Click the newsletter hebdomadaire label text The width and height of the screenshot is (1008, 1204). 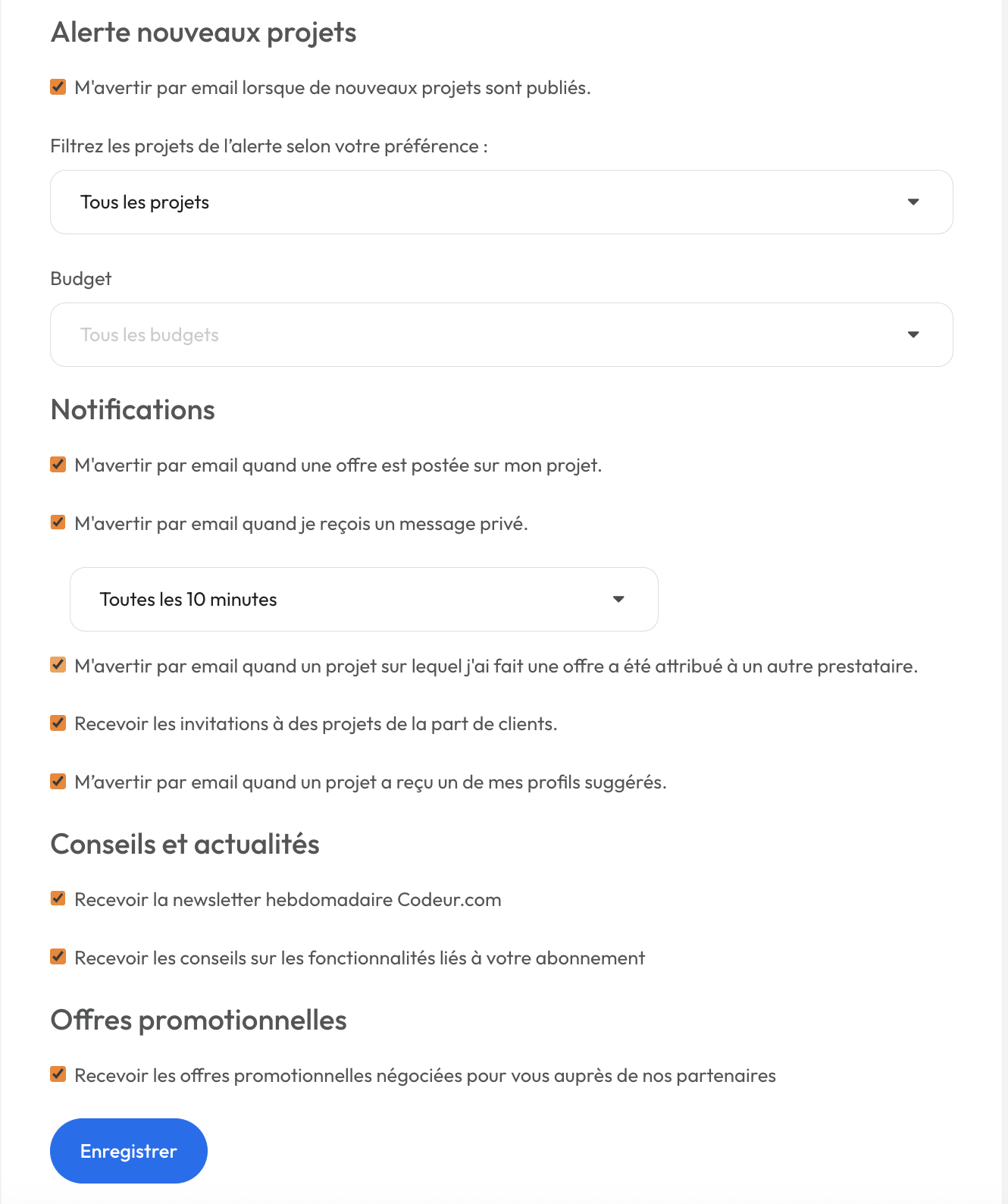[x=288, y=900]
